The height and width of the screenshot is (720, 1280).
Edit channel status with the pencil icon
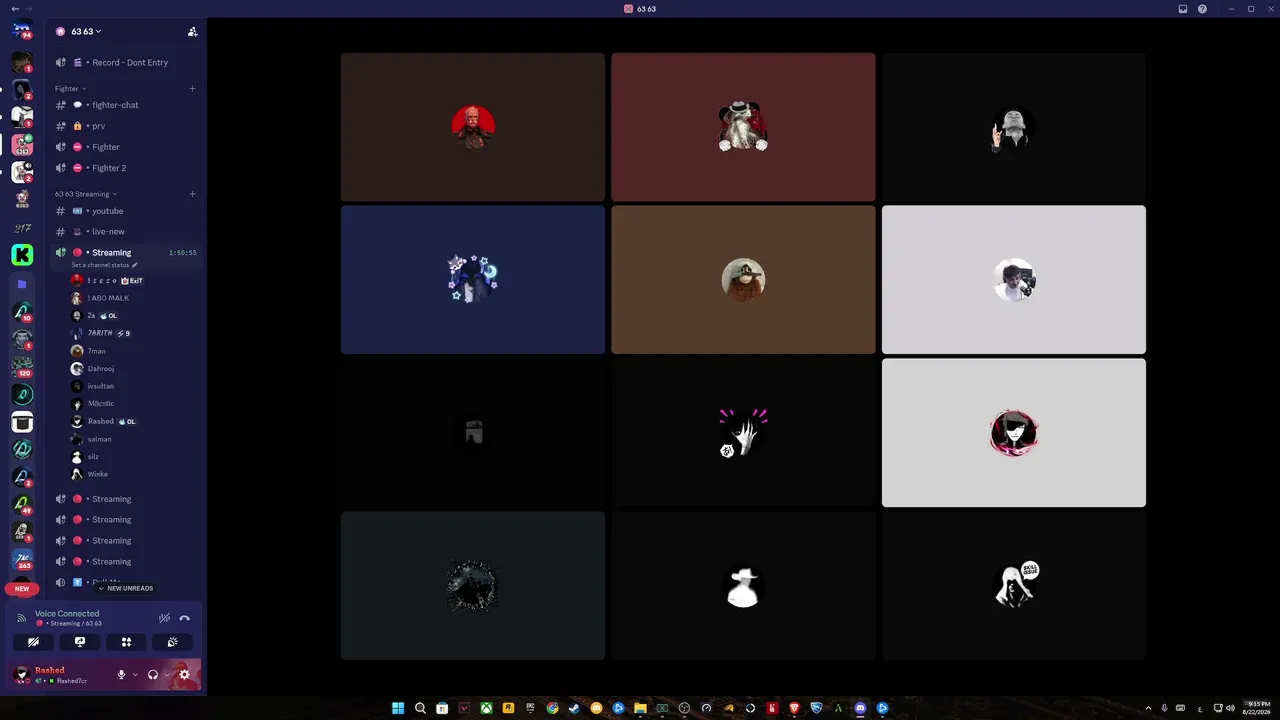pos(135,265)
